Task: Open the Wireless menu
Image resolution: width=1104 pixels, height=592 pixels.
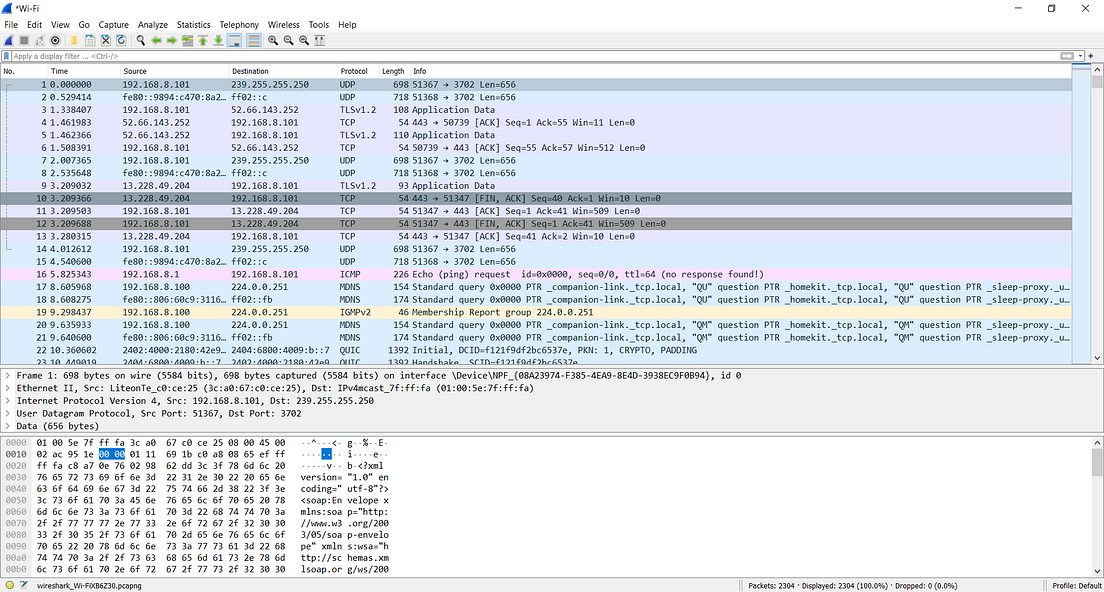Action: [x=284, y=25]
